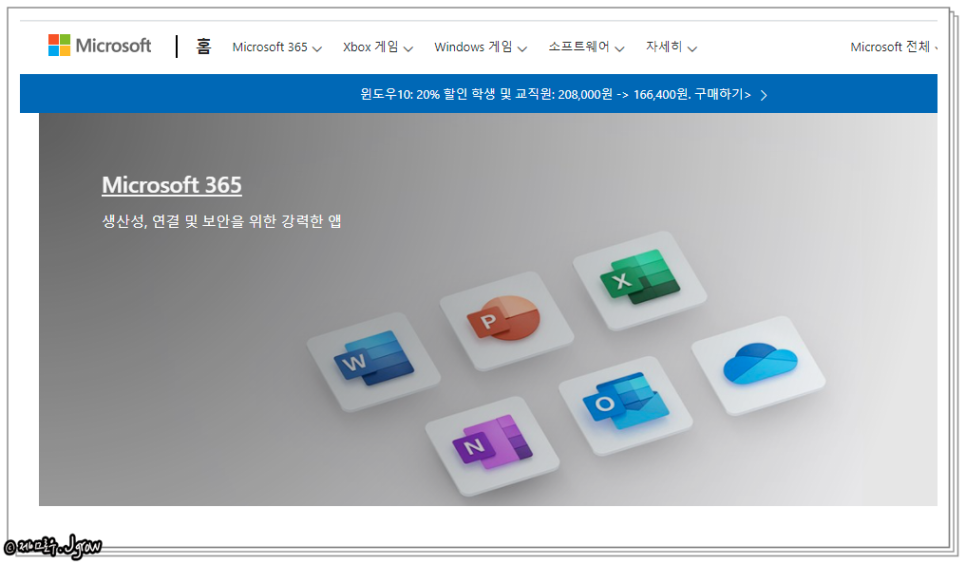Viewport: 966px width, 564px height.
Task: Click the arrow at end of blue banner
Action: click(764, 95)
